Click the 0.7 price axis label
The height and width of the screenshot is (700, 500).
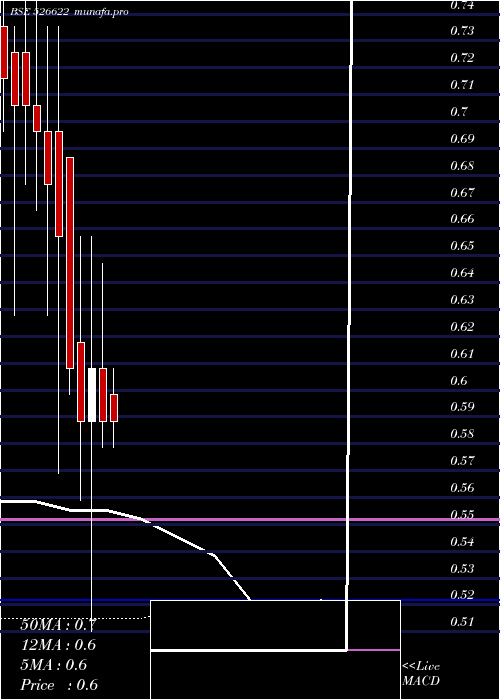pos(459,111)
